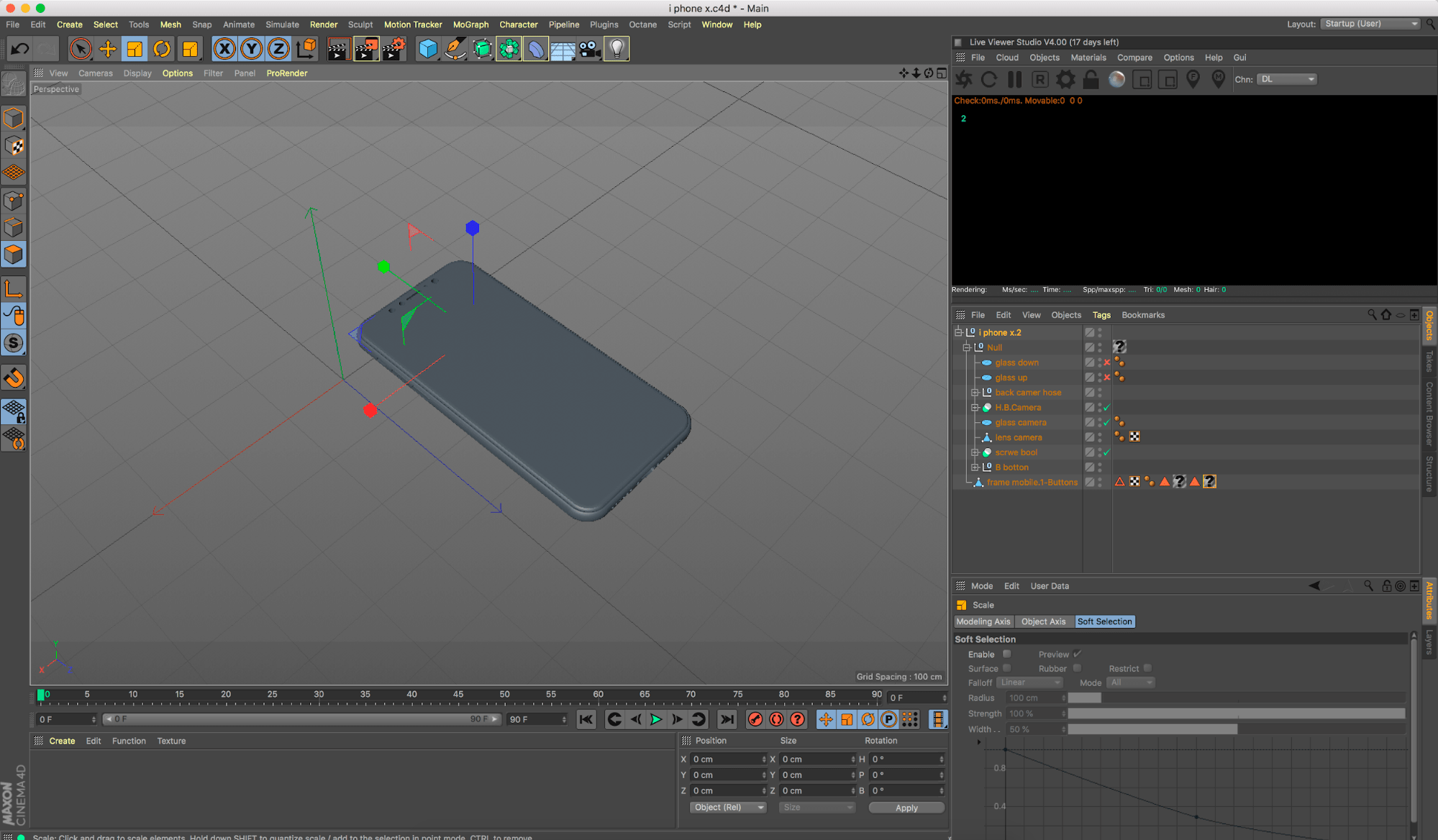Toggle the X axis lock icon

click(224, 49)
